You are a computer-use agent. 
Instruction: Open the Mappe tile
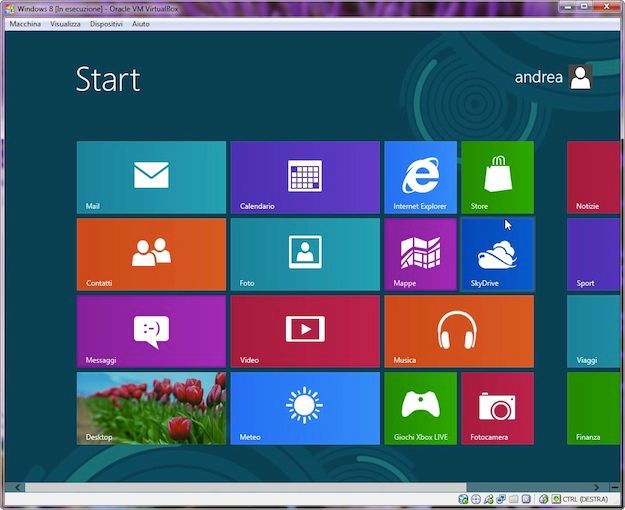pos(421,254)
